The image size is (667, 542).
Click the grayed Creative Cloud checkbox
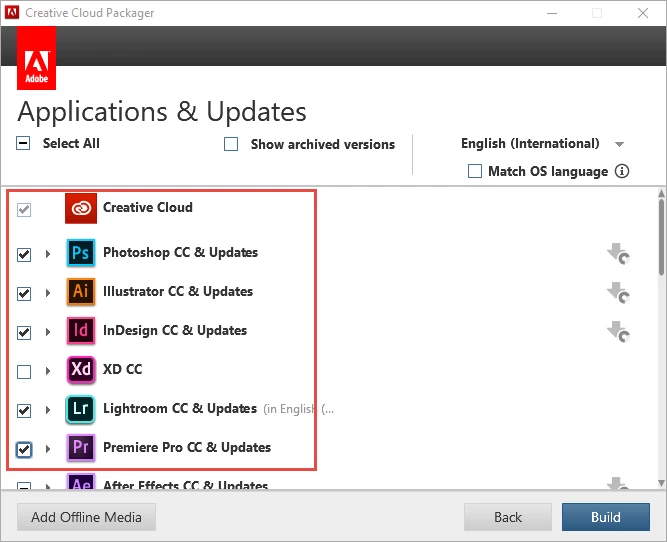coord(24,210)
